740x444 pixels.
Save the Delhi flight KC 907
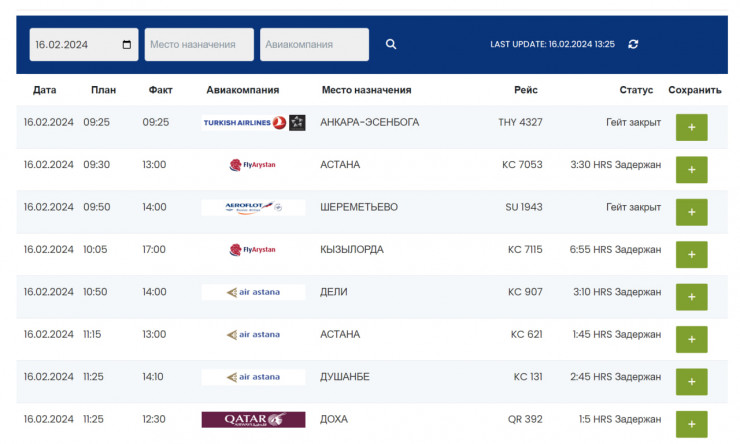[x=691, y=297]
